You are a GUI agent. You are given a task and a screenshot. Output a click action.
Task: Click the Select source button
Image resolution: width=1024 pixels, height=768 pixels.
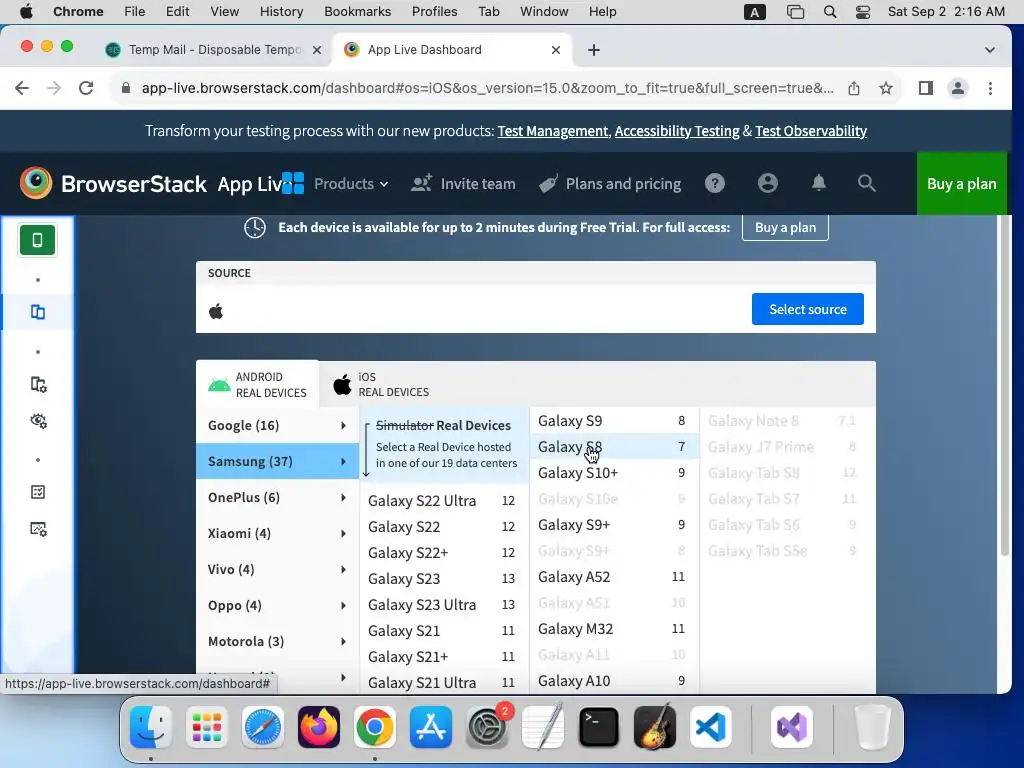807,310
